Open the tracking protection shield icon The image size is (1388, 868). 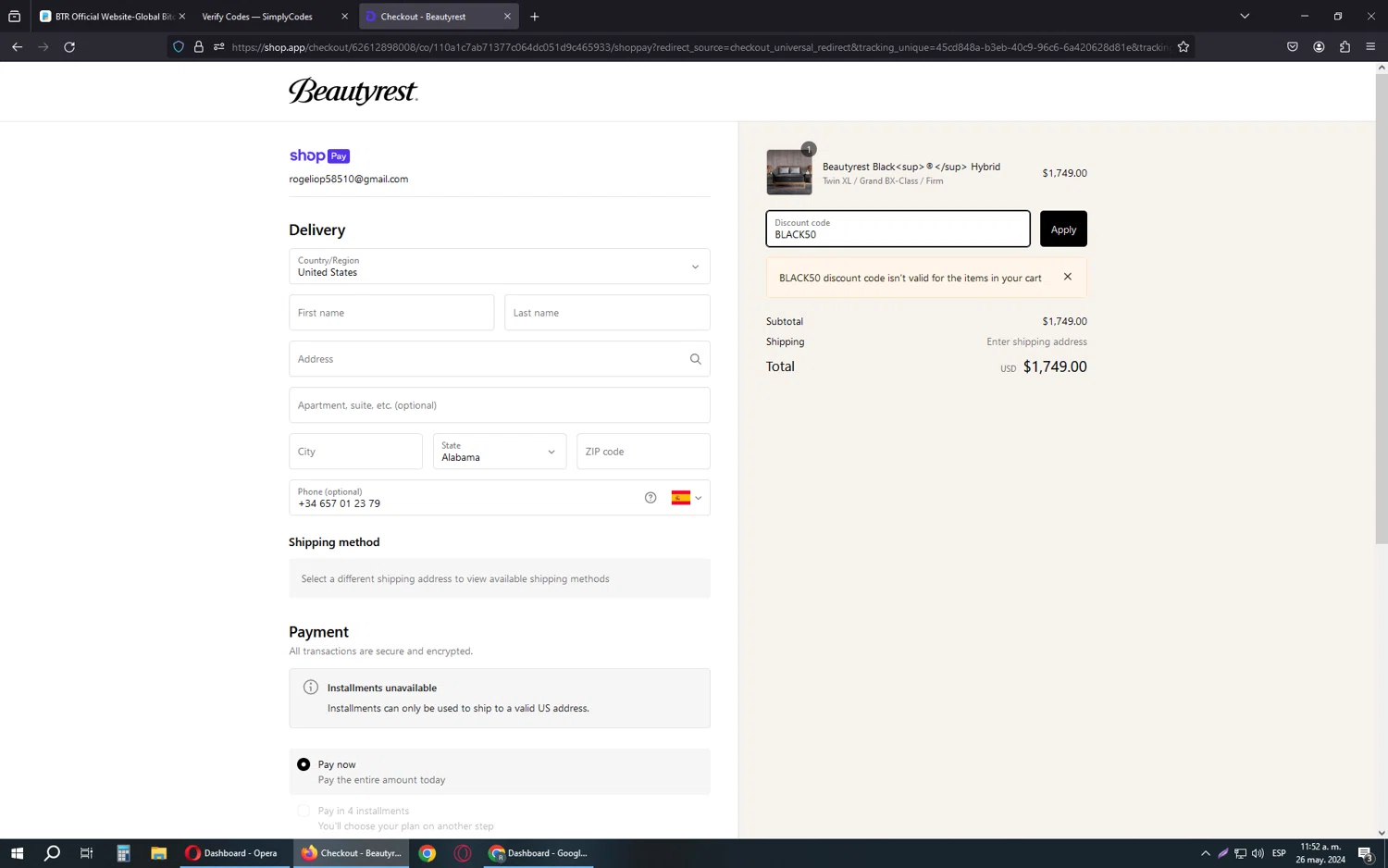coord(179,46)
